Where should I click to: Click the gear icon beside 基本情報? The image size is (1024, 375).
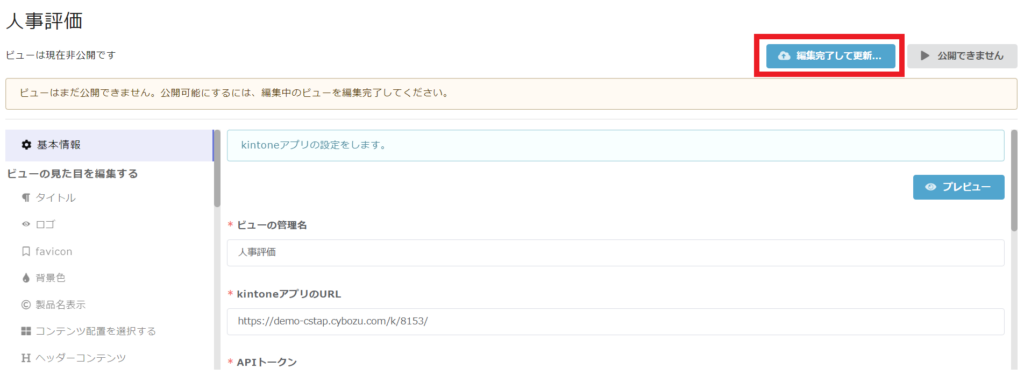point(26,145)
